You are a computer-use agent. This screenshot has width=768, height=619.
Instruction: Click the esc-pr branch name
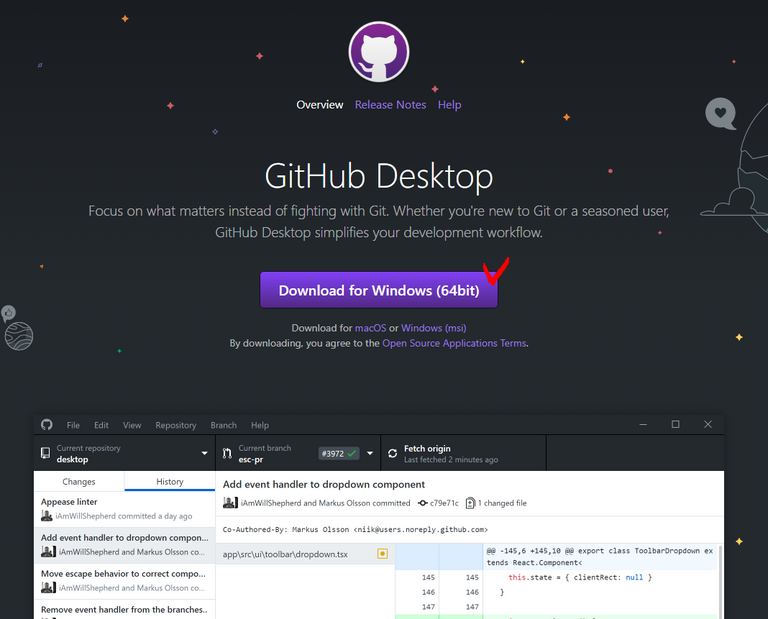pyautogui.click(x=251, y=459)
